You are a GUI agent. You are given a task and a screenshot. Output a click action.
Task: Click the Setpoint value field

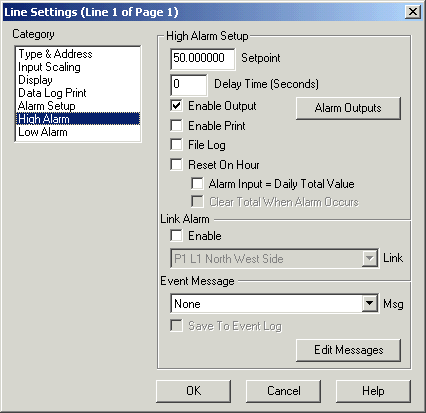pos(202,59)
